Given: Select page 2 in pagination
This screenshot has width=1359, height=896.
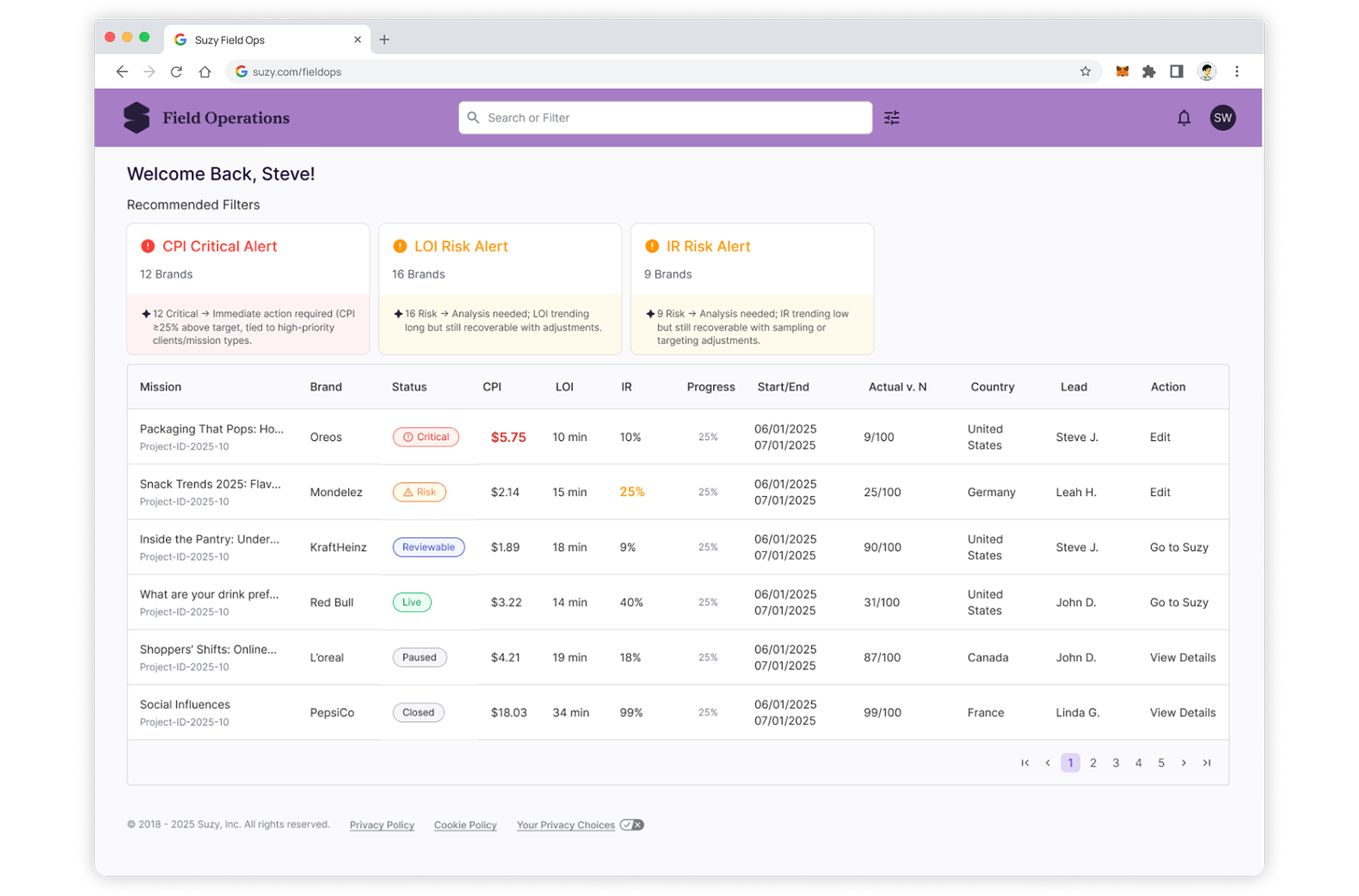Looking at the screenshot, I should coord(1093,763).
